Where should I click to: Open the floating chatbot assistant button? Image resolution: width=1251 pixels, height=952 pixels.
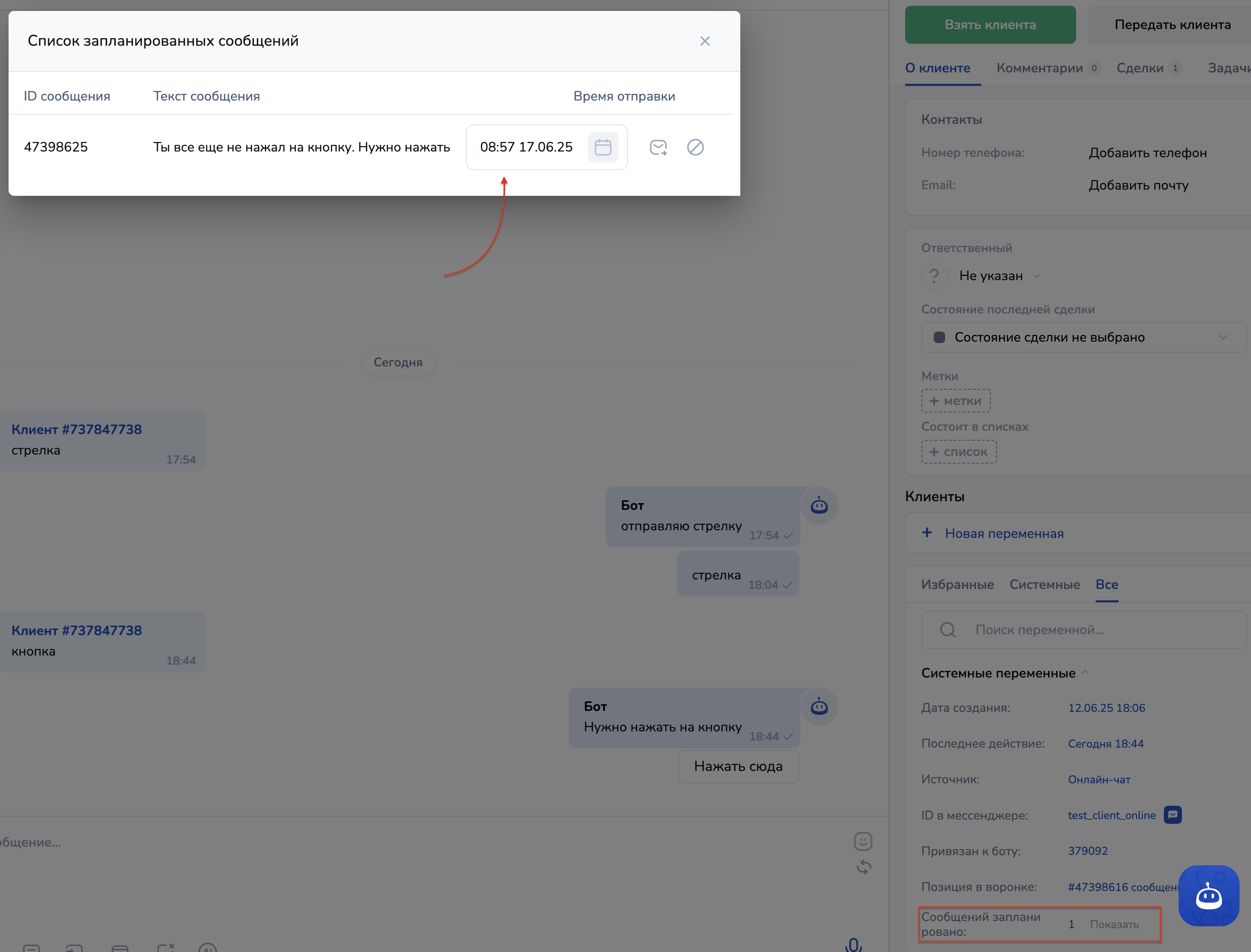[x=1208, y=896]
